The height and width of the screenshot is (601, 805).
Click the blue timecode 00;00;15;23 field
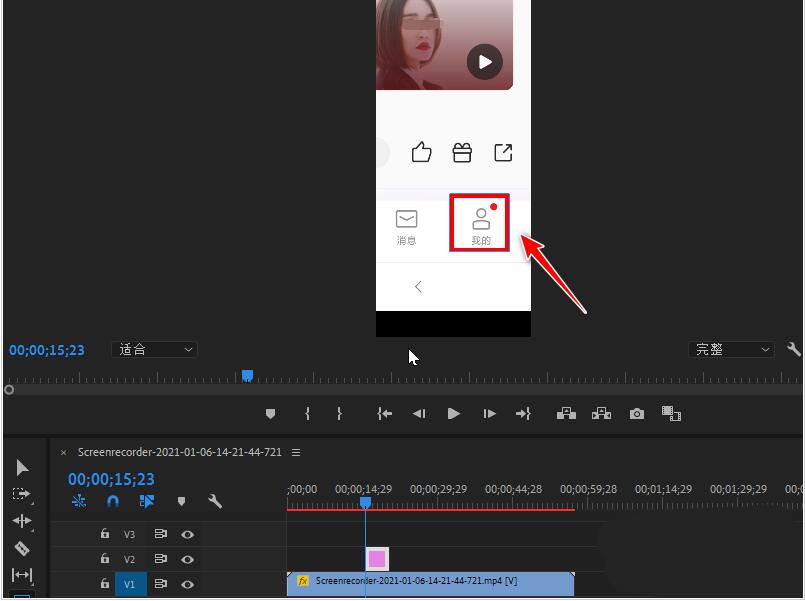[111, 479]
